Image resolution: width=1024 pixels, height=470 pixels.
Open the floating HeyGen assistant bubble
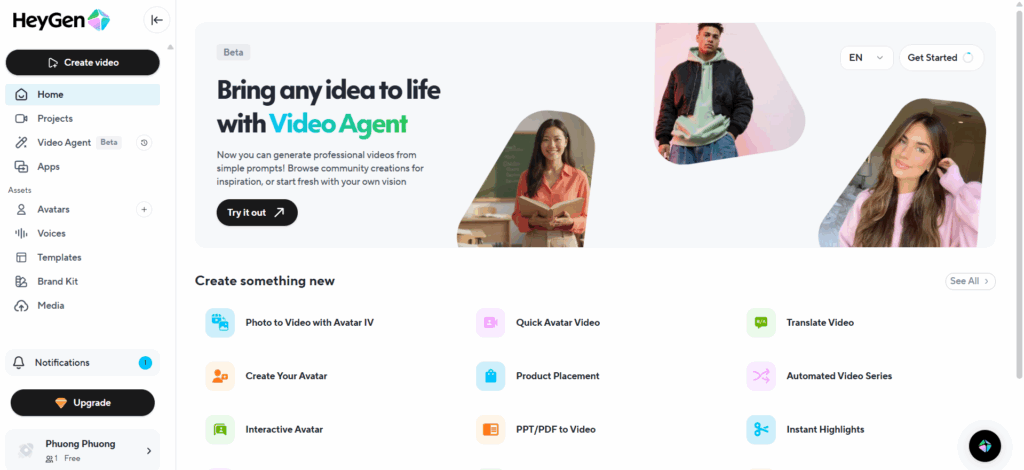(x=985, y=446)
